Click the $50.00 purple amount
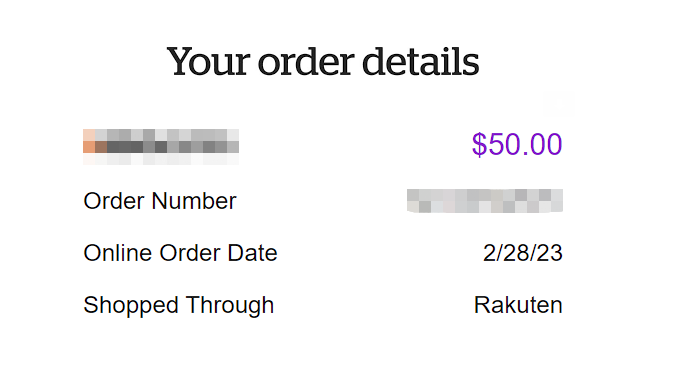Viewport: 693px width, 375px height. point(517,144)
